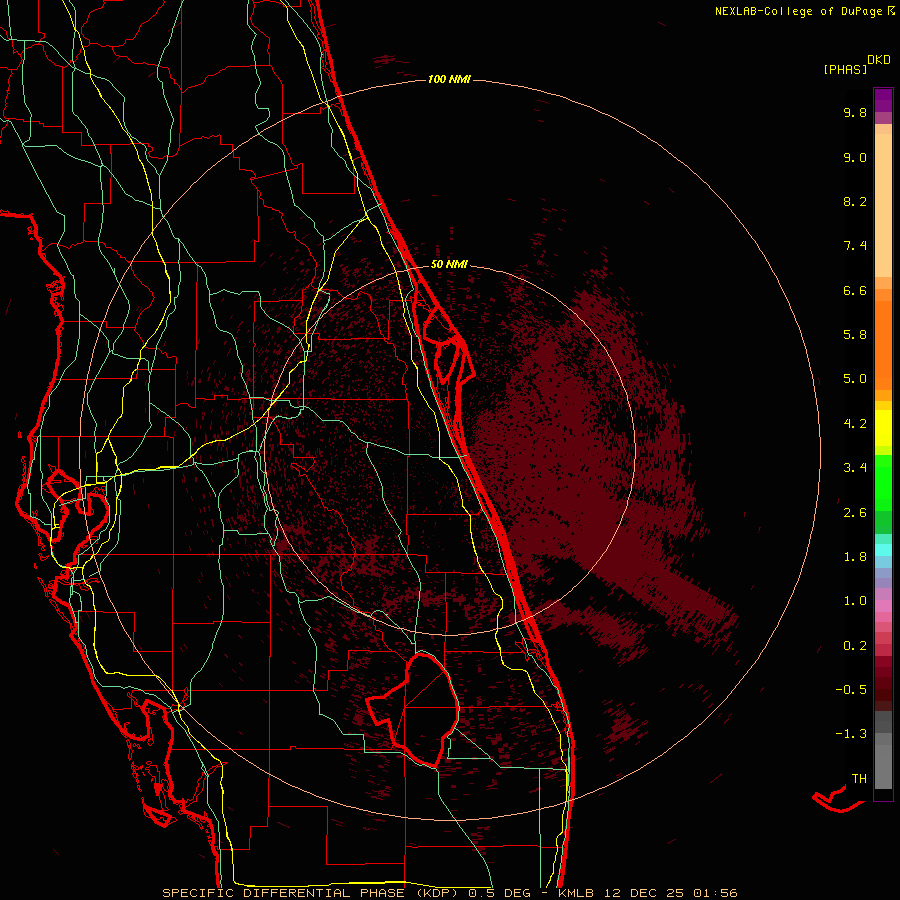Click the 0.2 scale value
The width and height of the screenshot is (900, 900).
point(855,646)
